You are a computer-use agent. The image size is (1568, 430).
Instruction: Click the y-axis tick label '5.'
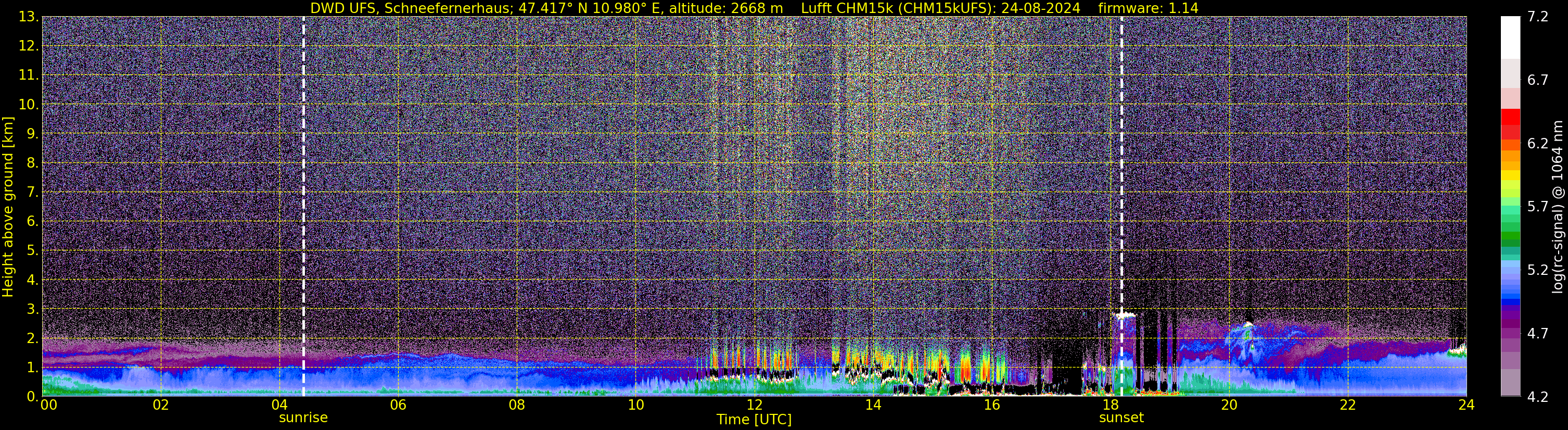(x=32, y=251)
